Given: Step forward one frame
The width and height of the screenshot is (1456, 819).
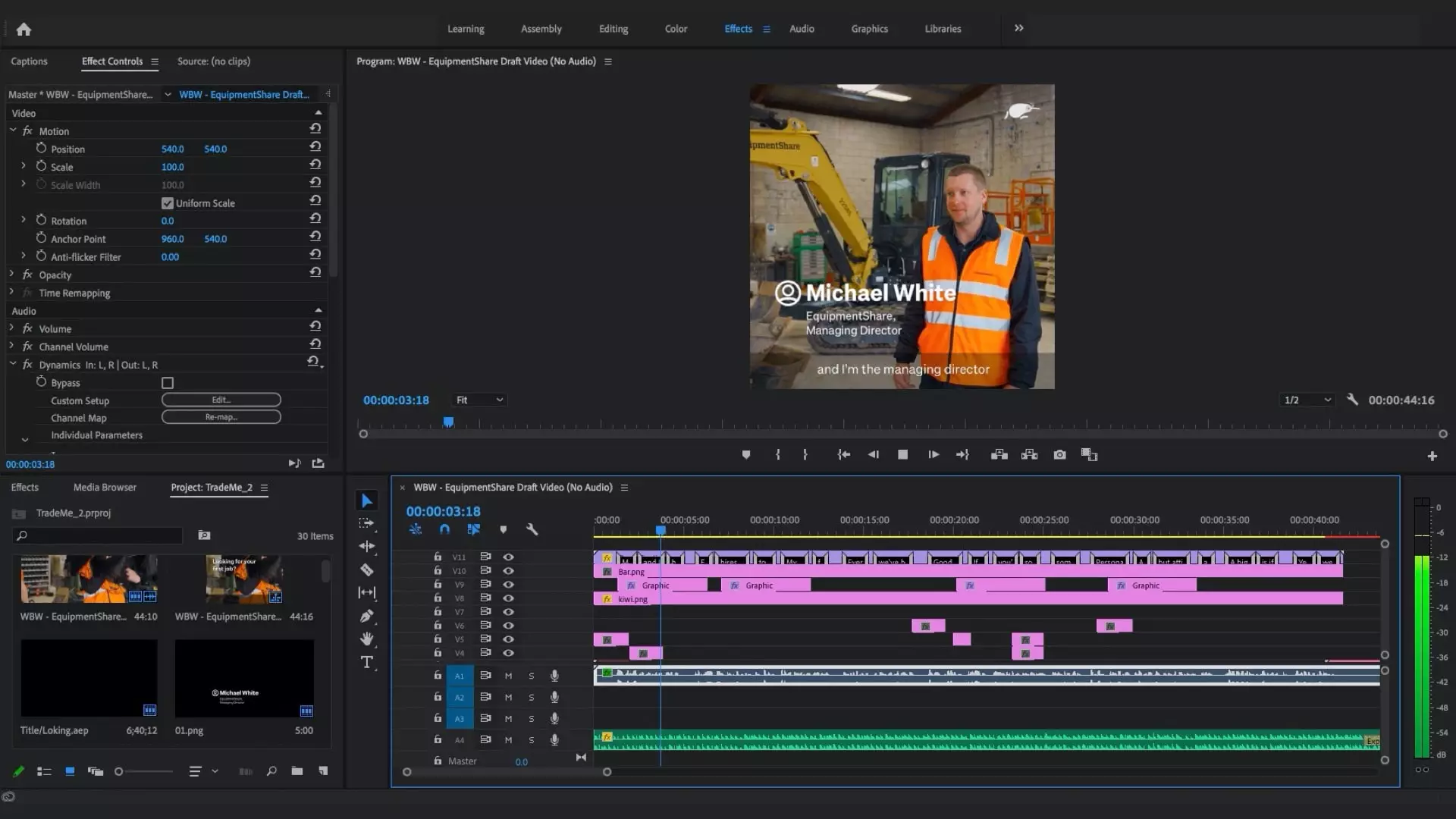Looking at the screenshot, I should 934,455.
